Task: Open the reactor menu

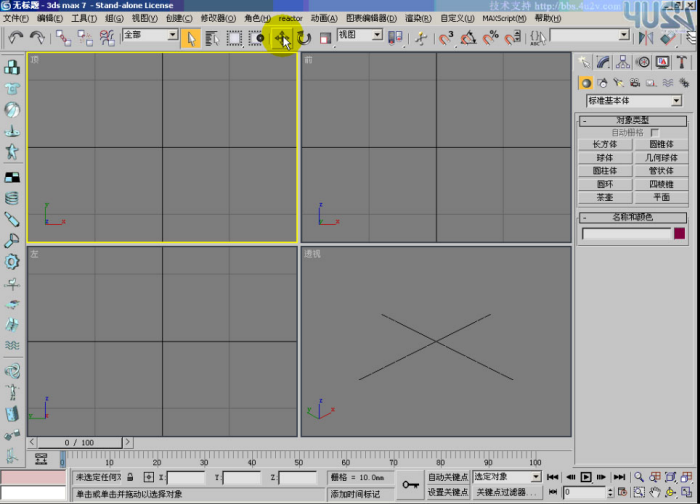Action: point(290,18)
